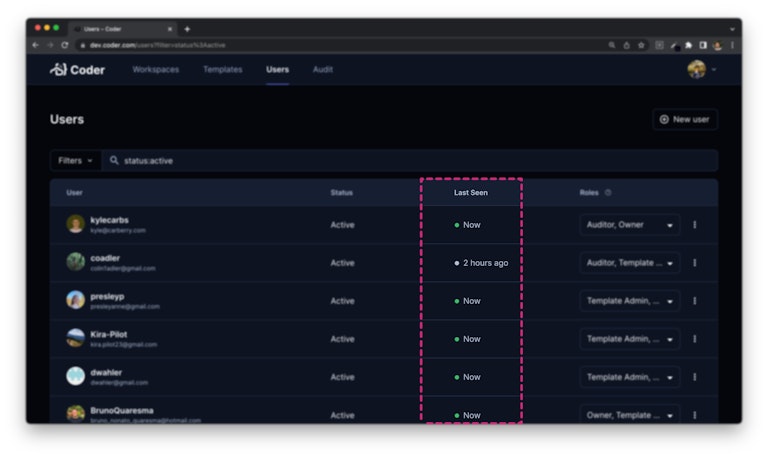Expand the Filters dropdown
768x458 pixels.
point(75,160)
